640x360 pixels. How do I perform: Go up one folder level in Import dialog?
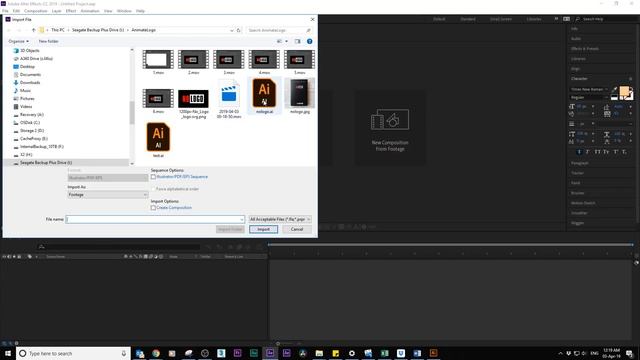point(33,30)
